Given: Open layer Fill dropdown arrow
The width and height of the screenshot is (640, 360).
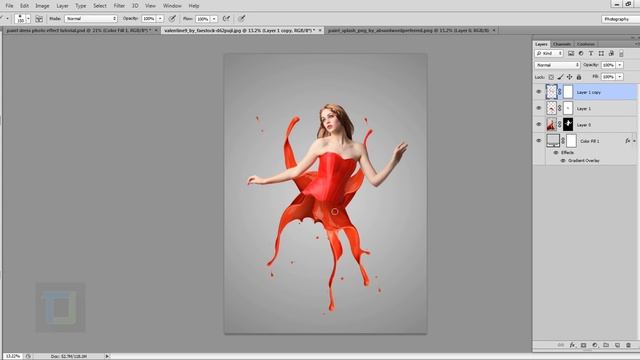Looking at the screenshot, I should (620, 77).
